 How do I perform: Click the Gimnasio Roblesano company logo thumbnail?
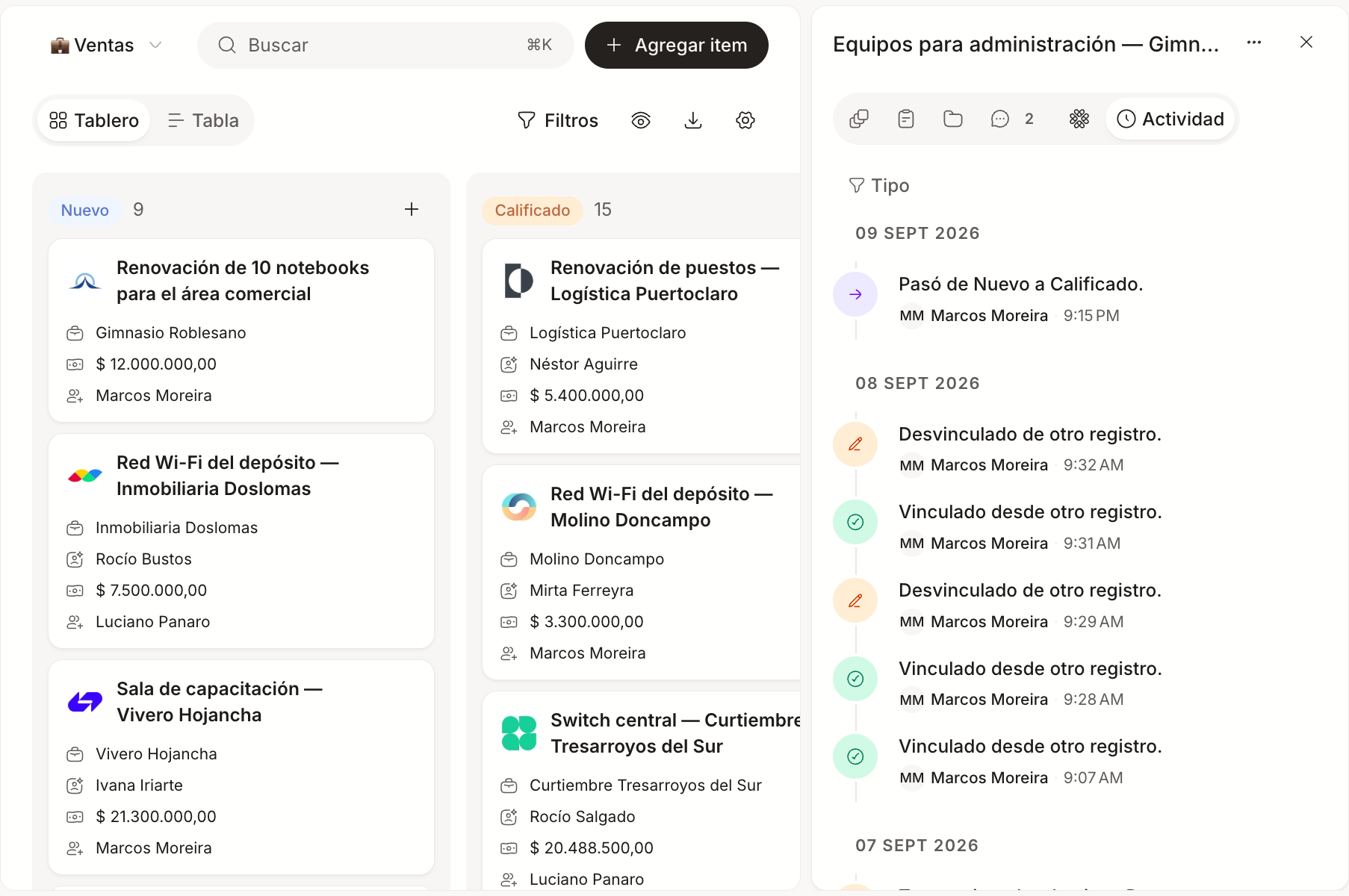(x=85, y=281)
